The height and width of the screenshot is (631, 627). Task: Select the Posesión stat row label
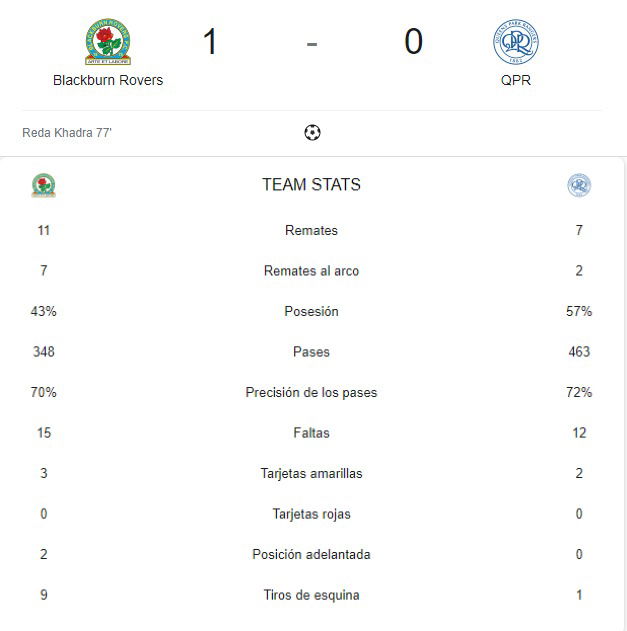coord(311,311)
